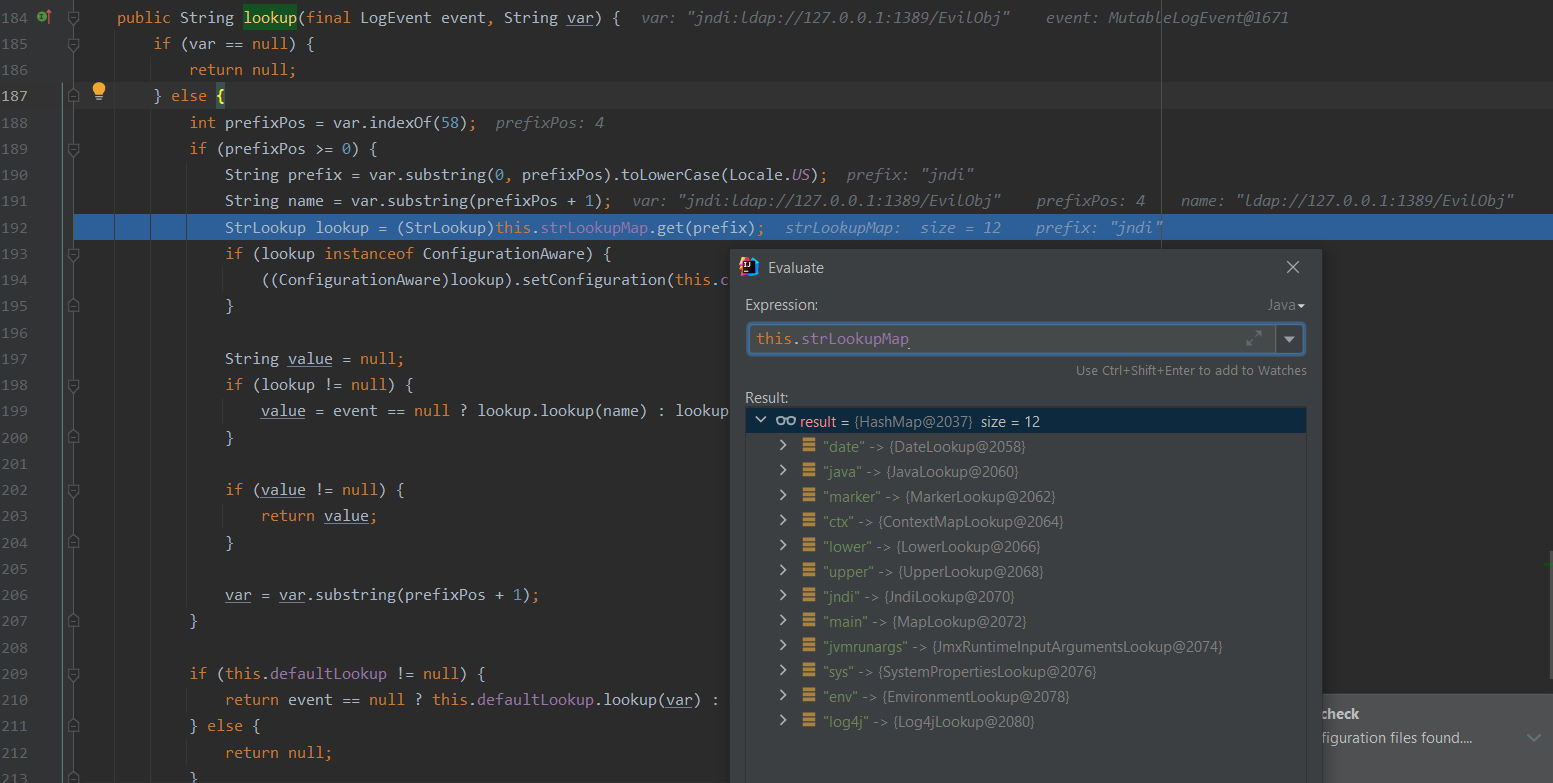Click the Expression: label in the Evaluate dialog
The width and height of the screenshot is (1553, 783).
782,305
